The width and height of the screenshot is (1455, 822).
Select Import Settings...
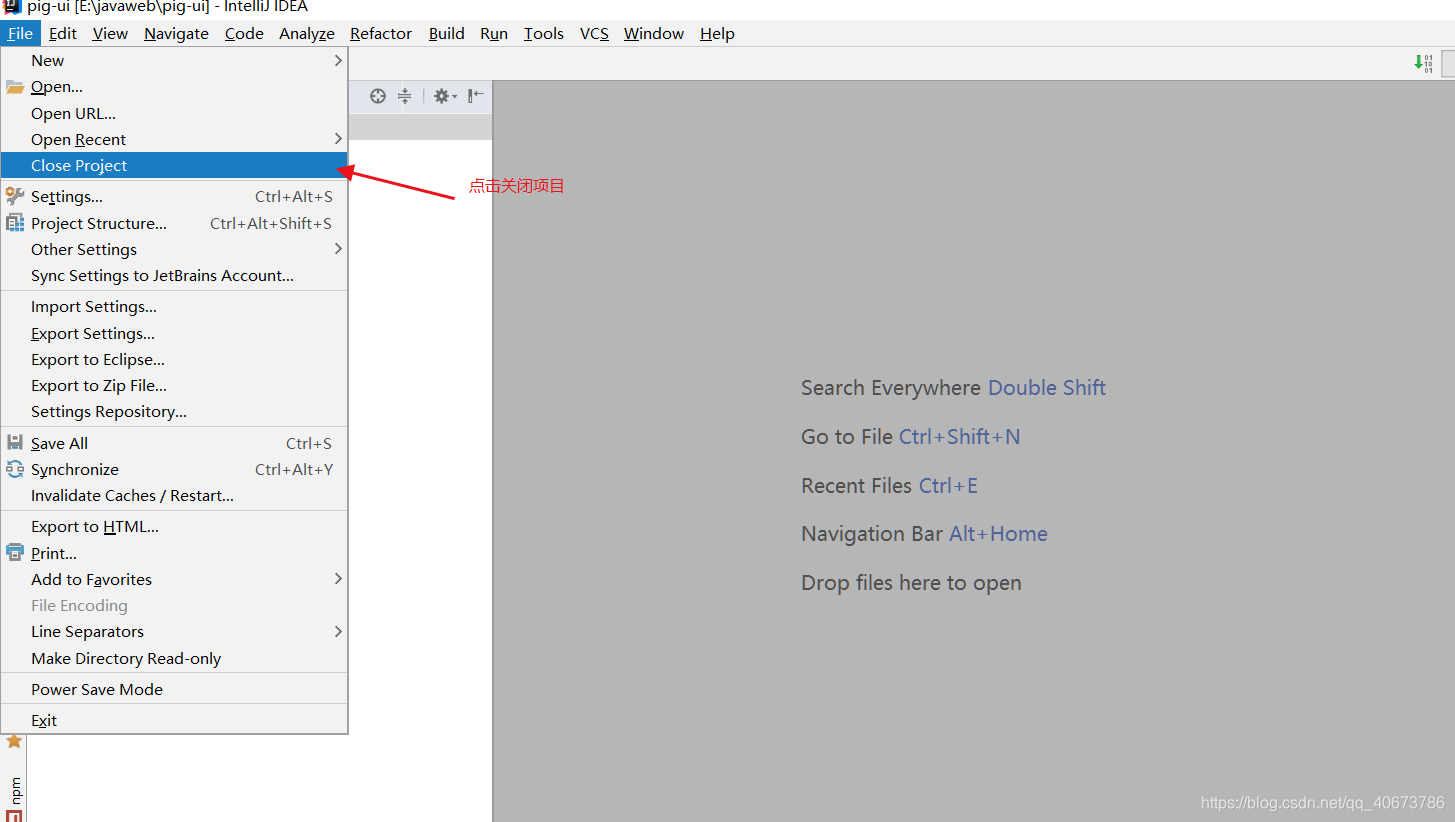(x=174, y=306)
